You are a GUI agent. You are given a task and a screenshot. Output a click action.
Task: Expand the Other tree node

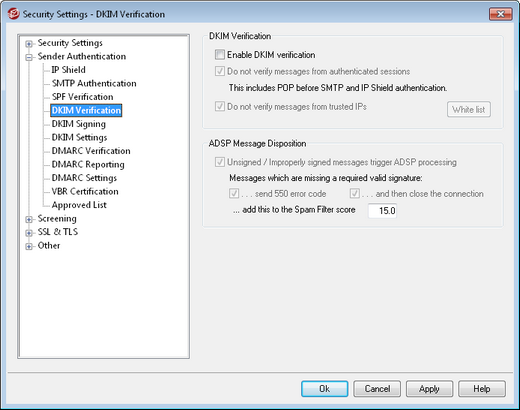29,246
